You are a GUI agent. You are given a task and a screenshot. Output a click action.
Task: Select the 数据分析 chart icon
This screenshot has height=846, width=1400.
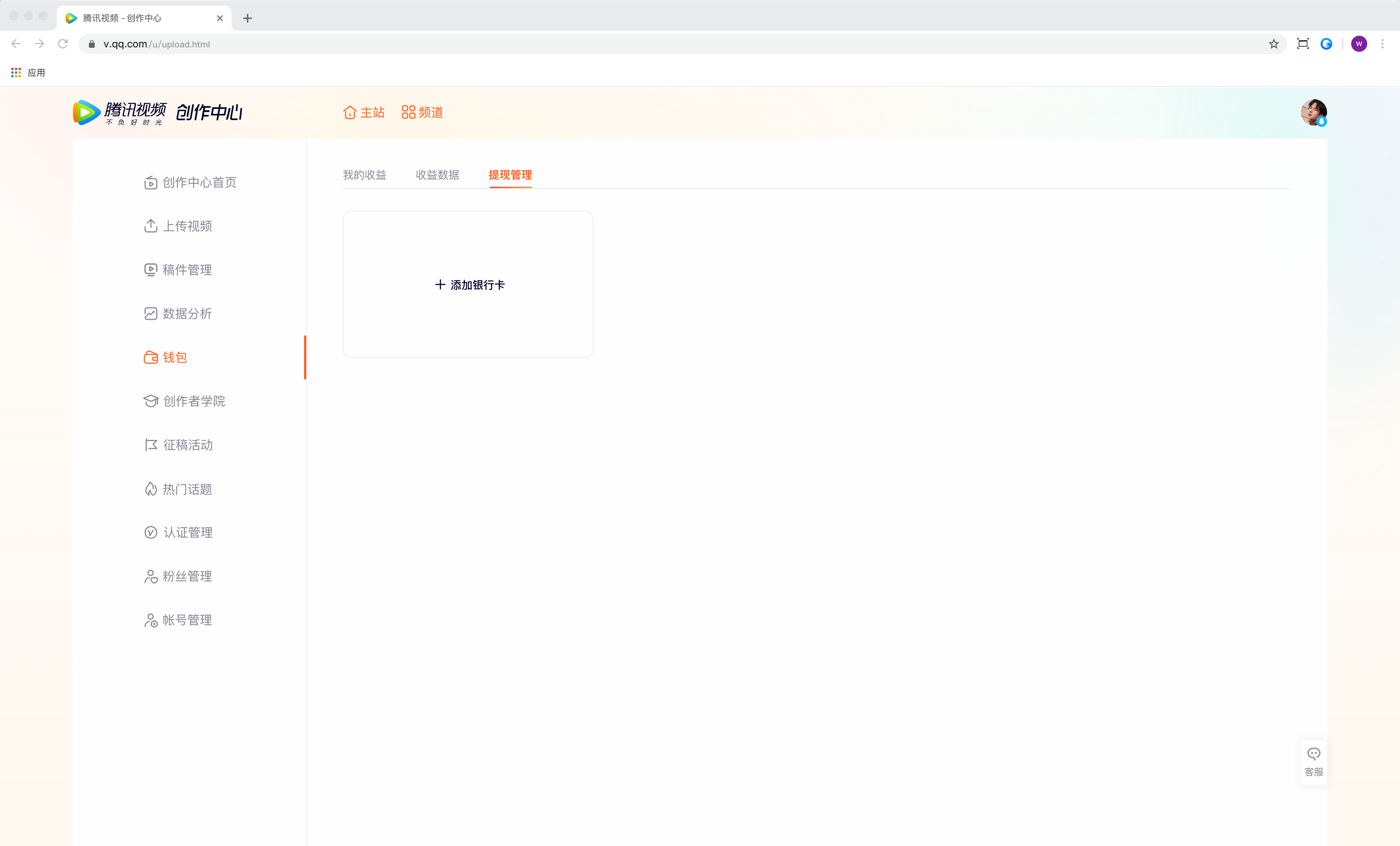click(151, 314)
